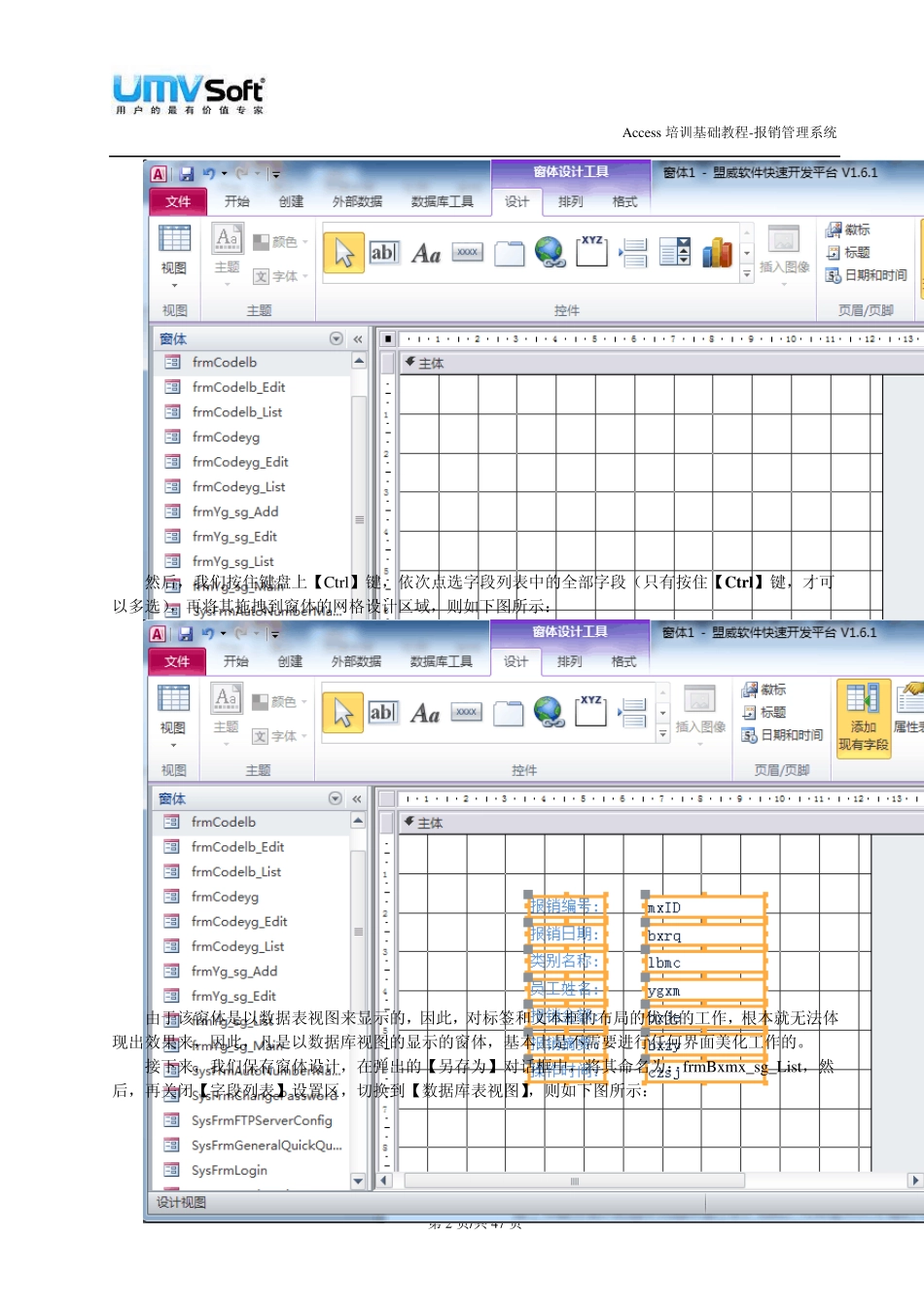Save via quick access toolbar in lower screenshot
Image resolution: width=924 pixels, height=1307 pixels.
[x=185, y=634]
